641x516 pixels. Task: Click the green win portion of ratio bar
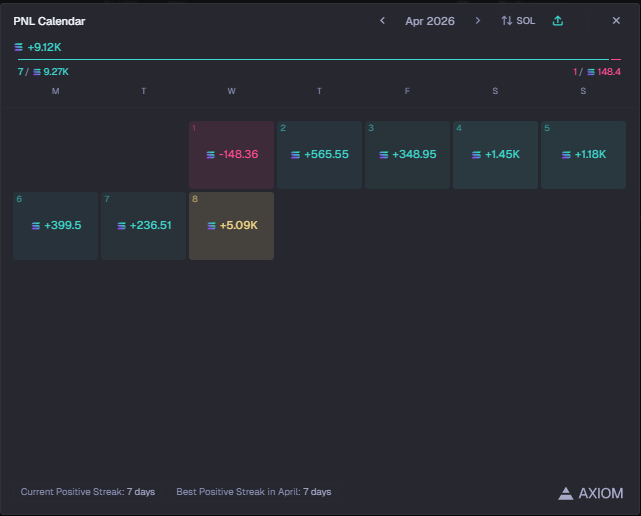point(313,59)
